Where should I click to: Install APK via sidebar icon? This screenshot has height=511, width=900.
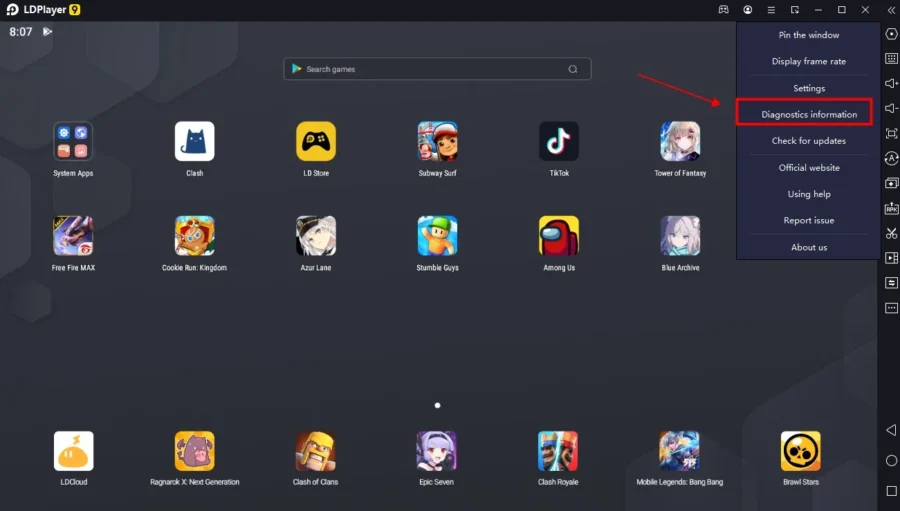coord(891,208)
